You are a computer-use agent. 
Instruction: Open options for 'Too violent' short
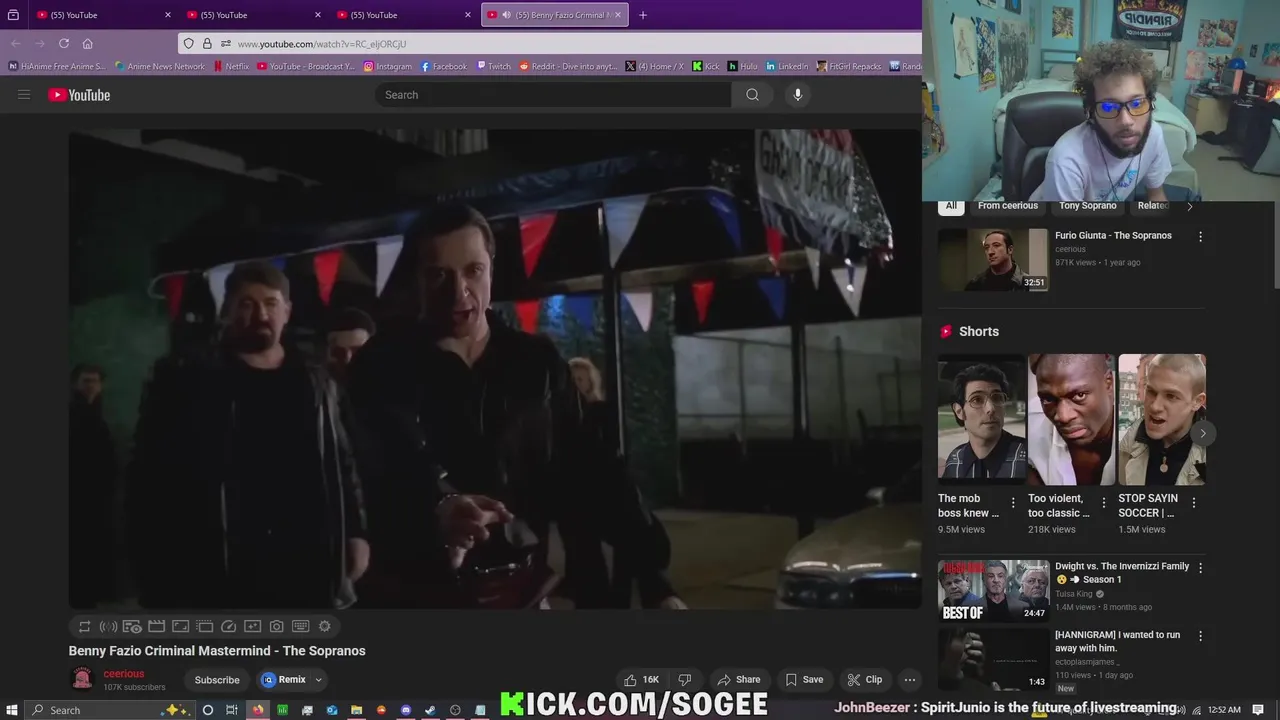(1104, 503)
